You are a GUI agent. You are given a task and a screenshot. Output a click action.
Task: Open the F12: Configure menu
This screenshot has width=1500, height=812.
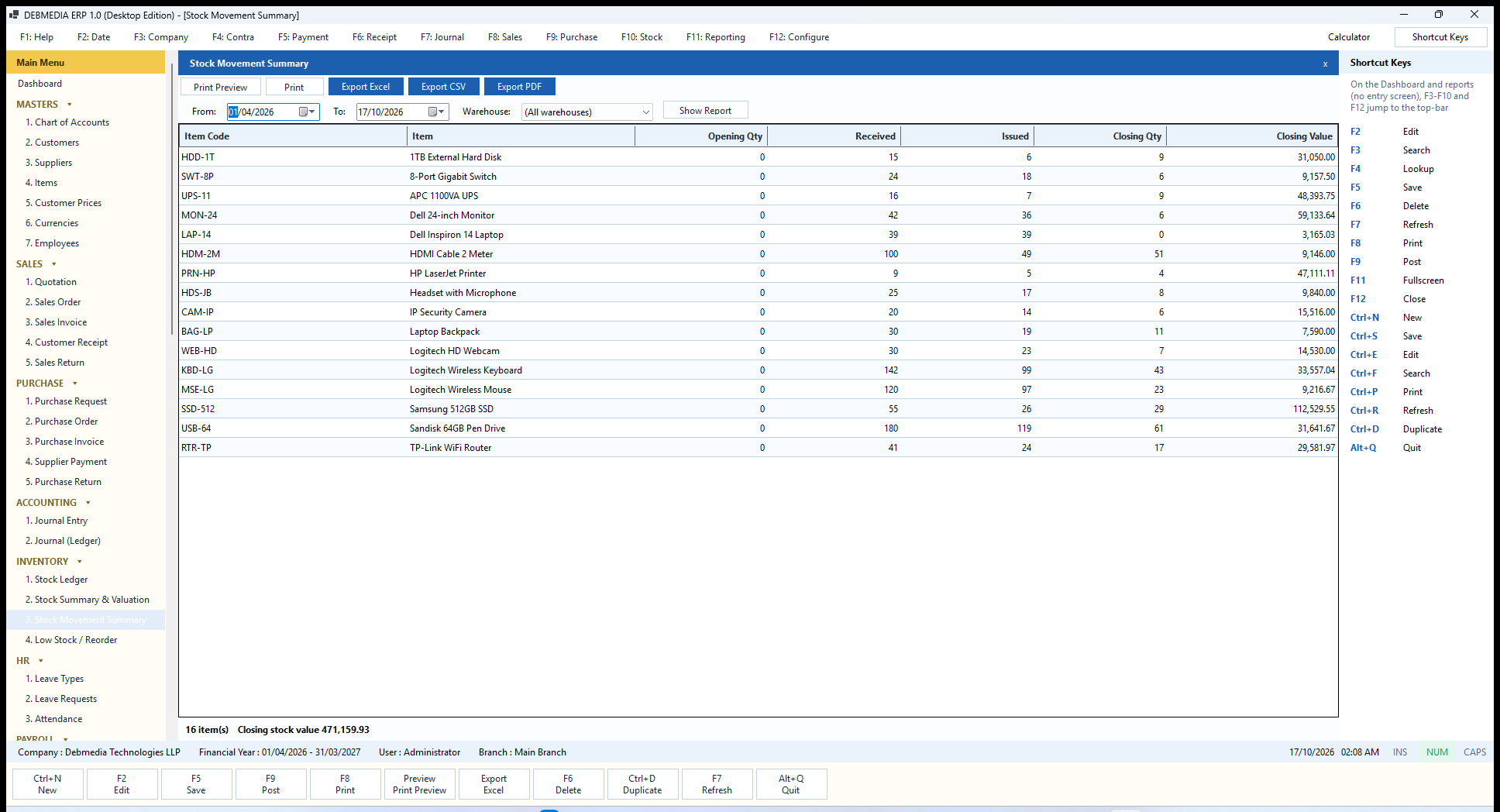pyautogui.click(x=799, y=37)
